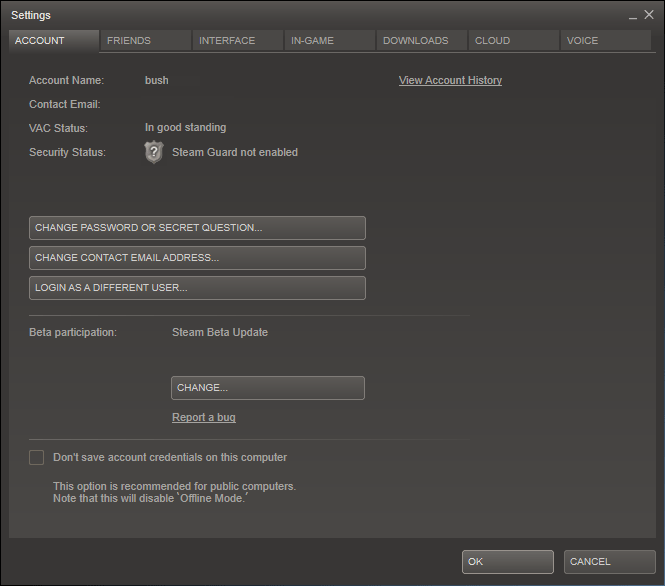Enable don't save account credentials checkbox
Screen dimensions: 665x586
click(37, 457)
